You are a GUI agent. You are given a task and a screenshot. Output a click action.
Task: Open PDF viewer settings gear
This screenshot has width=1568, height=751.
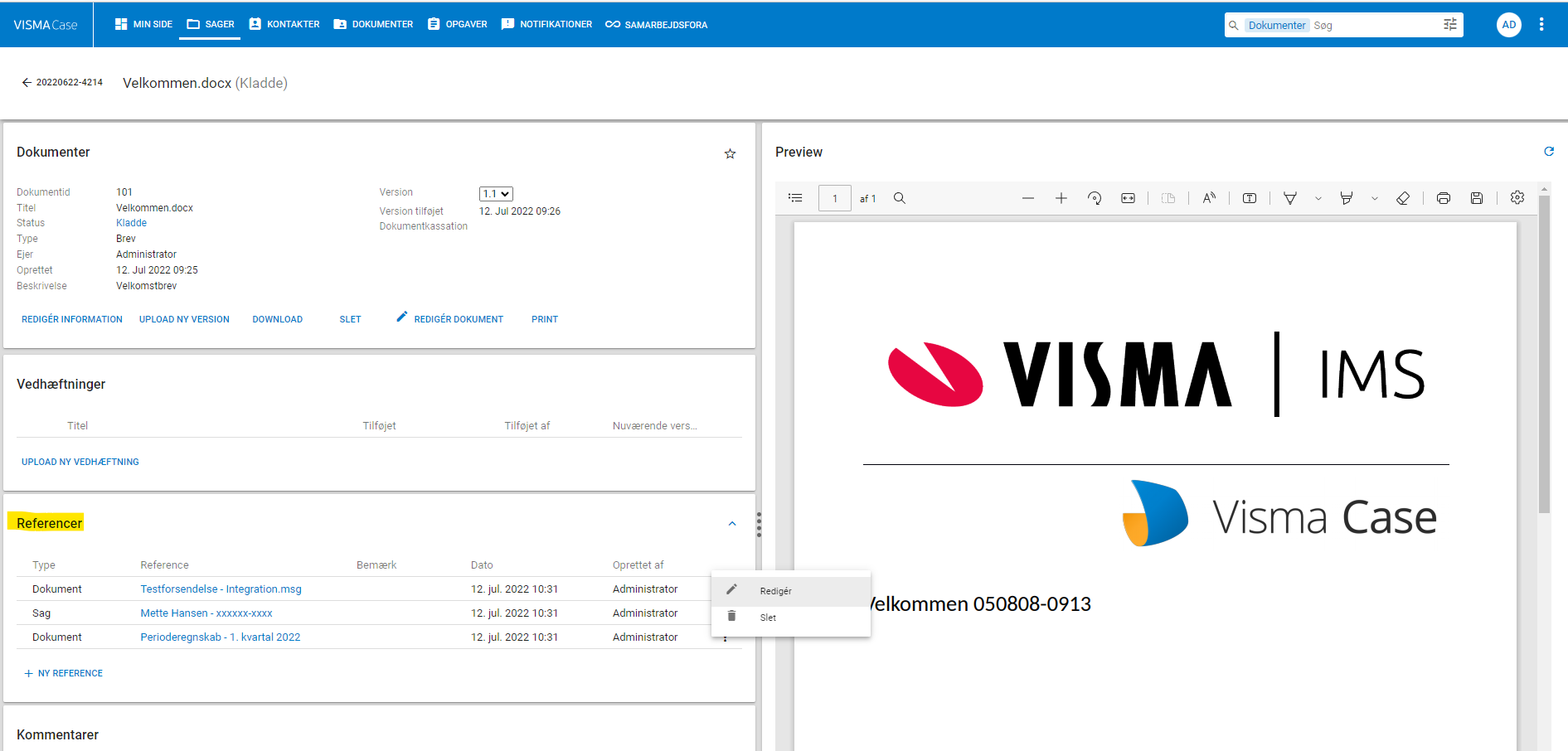click(1517, 197)
